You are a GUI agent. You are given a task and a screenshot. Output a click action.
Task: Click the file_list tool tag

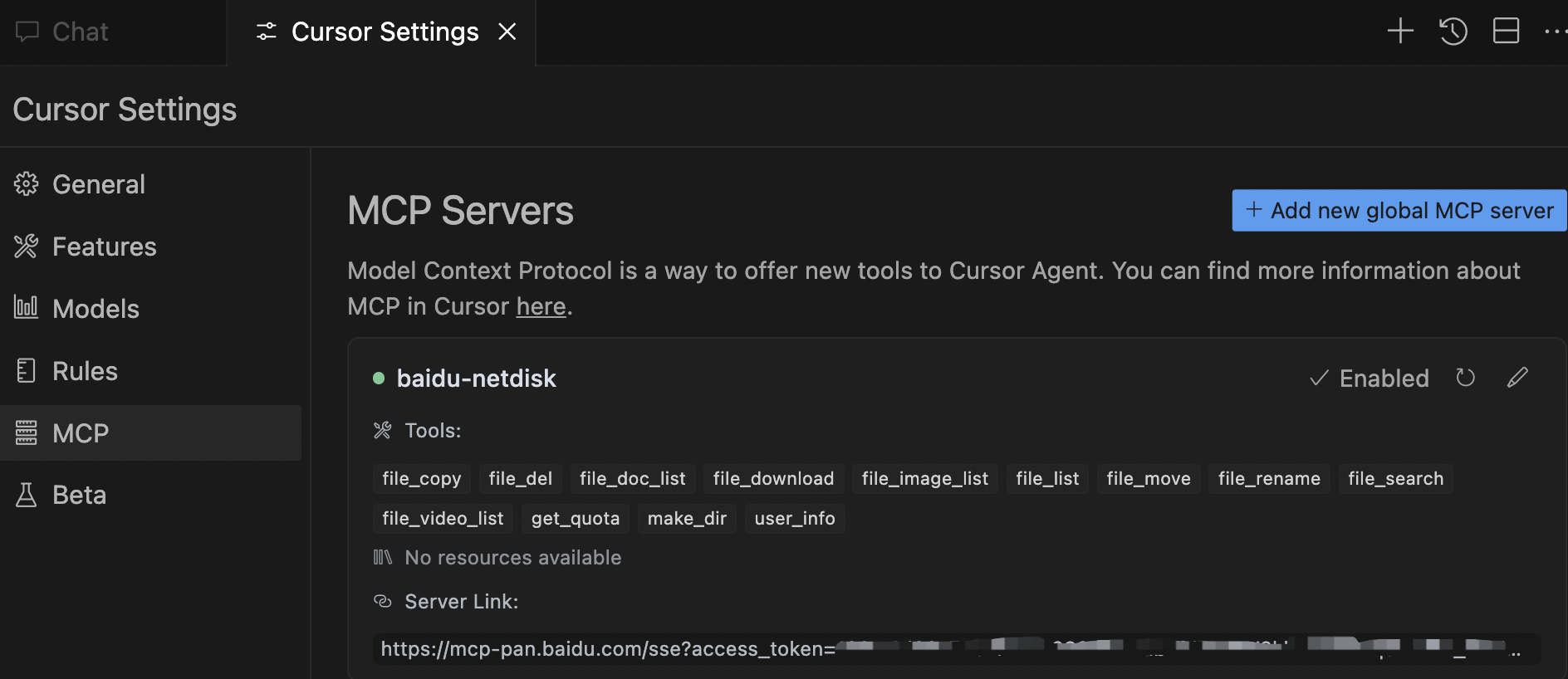click(x=1047, y=479)
